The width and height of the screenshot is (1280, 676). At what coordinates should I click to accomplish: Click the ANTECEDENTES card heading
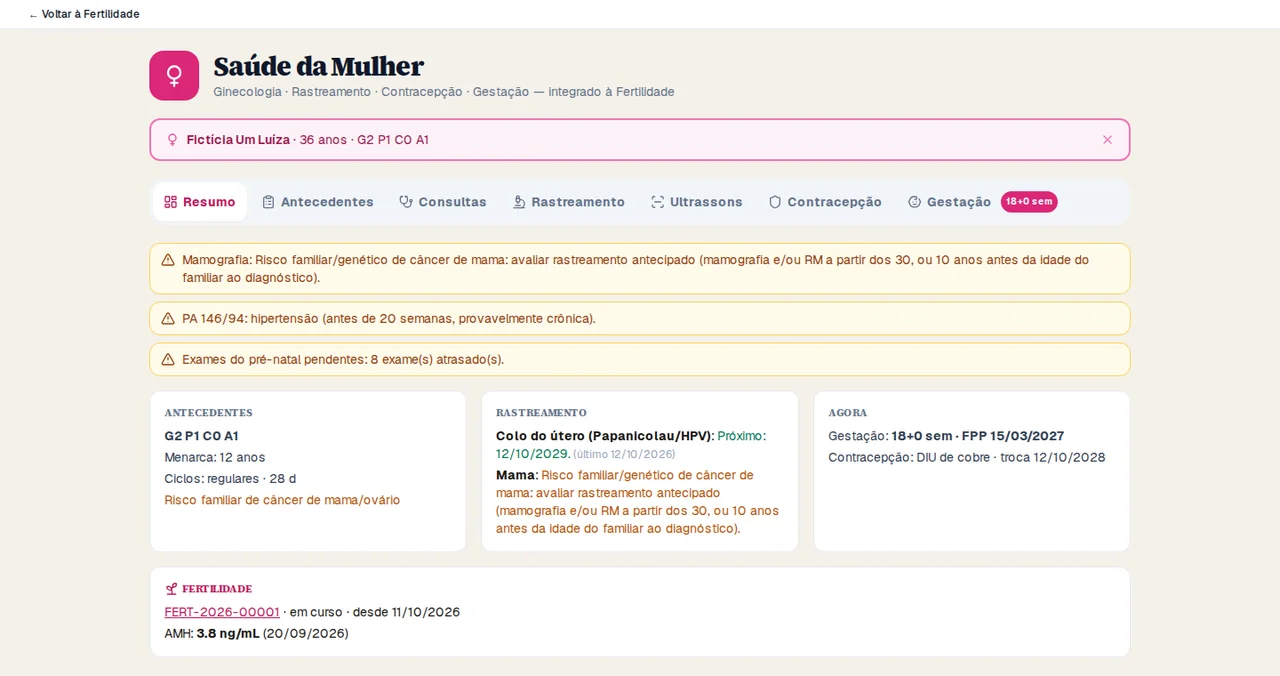coord(208,413)
